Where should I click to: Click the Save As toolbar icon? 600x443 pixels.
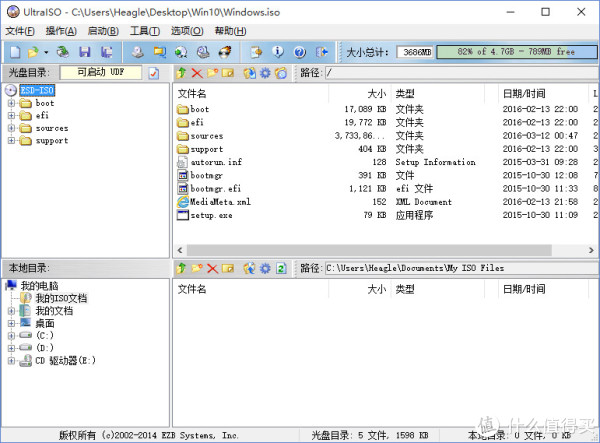106,52
